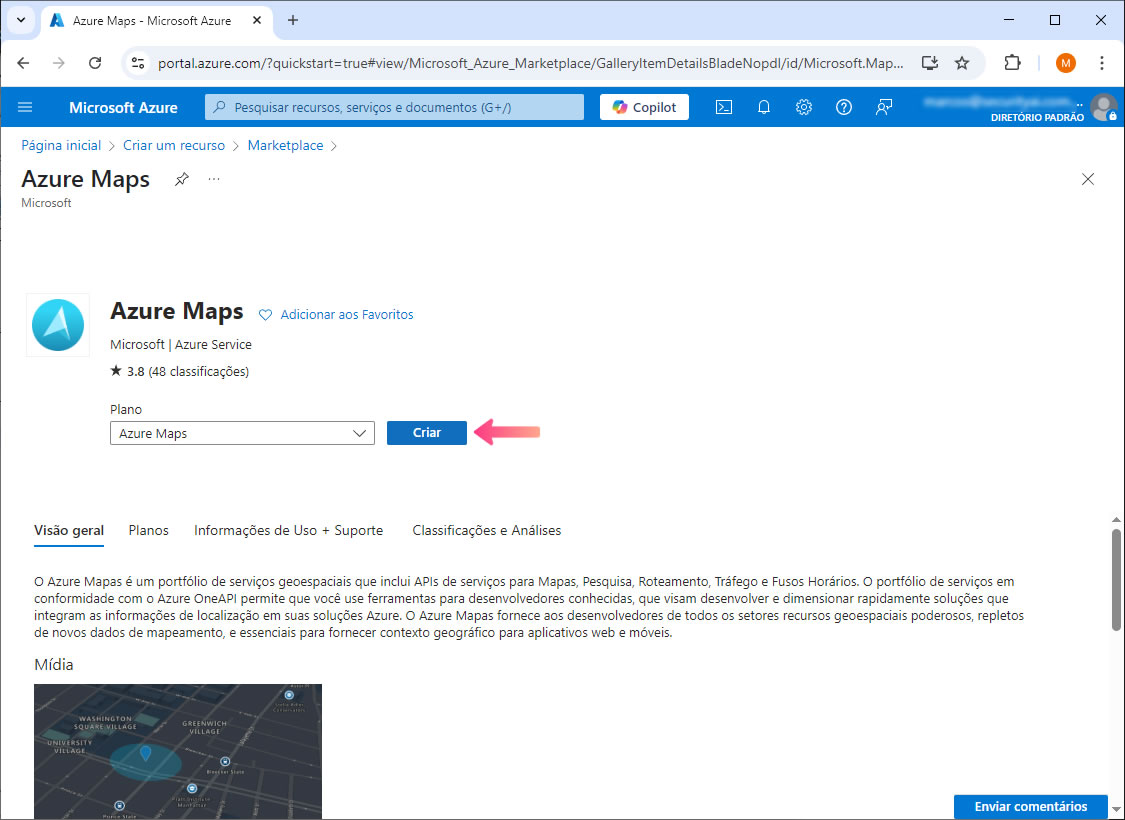Open Classificações e Análises tab
The width and height of the screenshot is (1125, 820).
pos(486,531)
